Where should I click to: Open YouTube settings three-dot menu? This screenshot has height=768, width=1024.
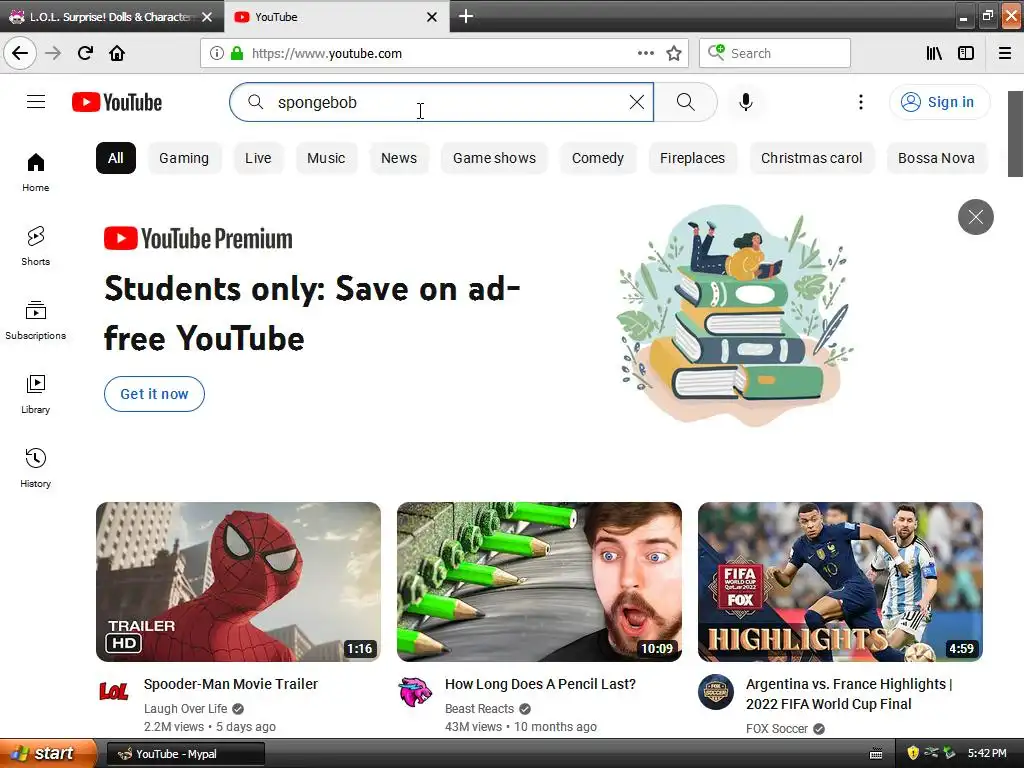click(861, 102)
